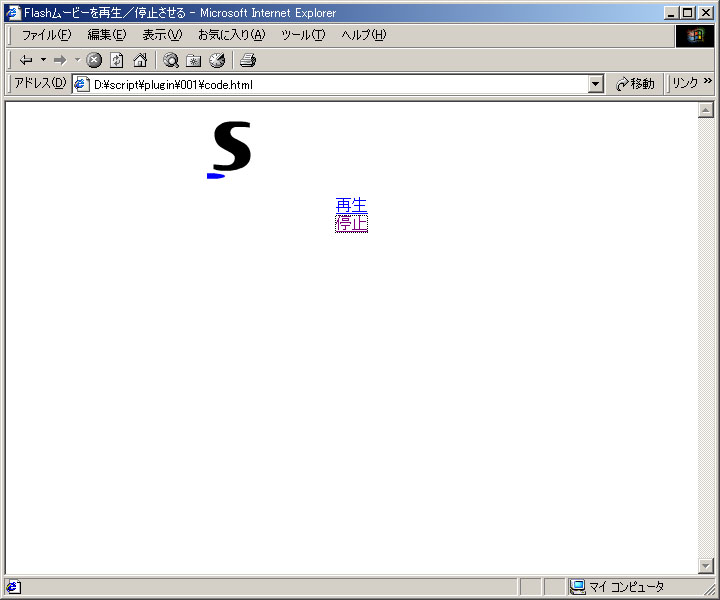Stop page loading with the Stop icon
The height and width of the screenshot is (600, 720).
[94, 60]
